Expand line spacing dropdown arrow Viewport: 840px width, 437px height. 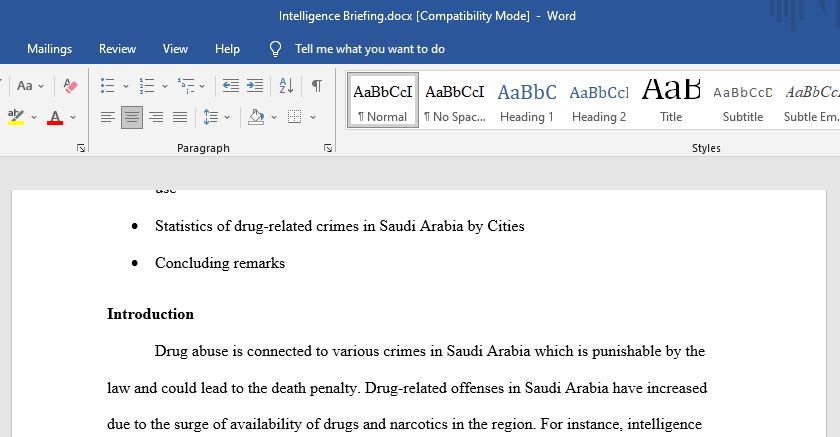click(227, 117)
